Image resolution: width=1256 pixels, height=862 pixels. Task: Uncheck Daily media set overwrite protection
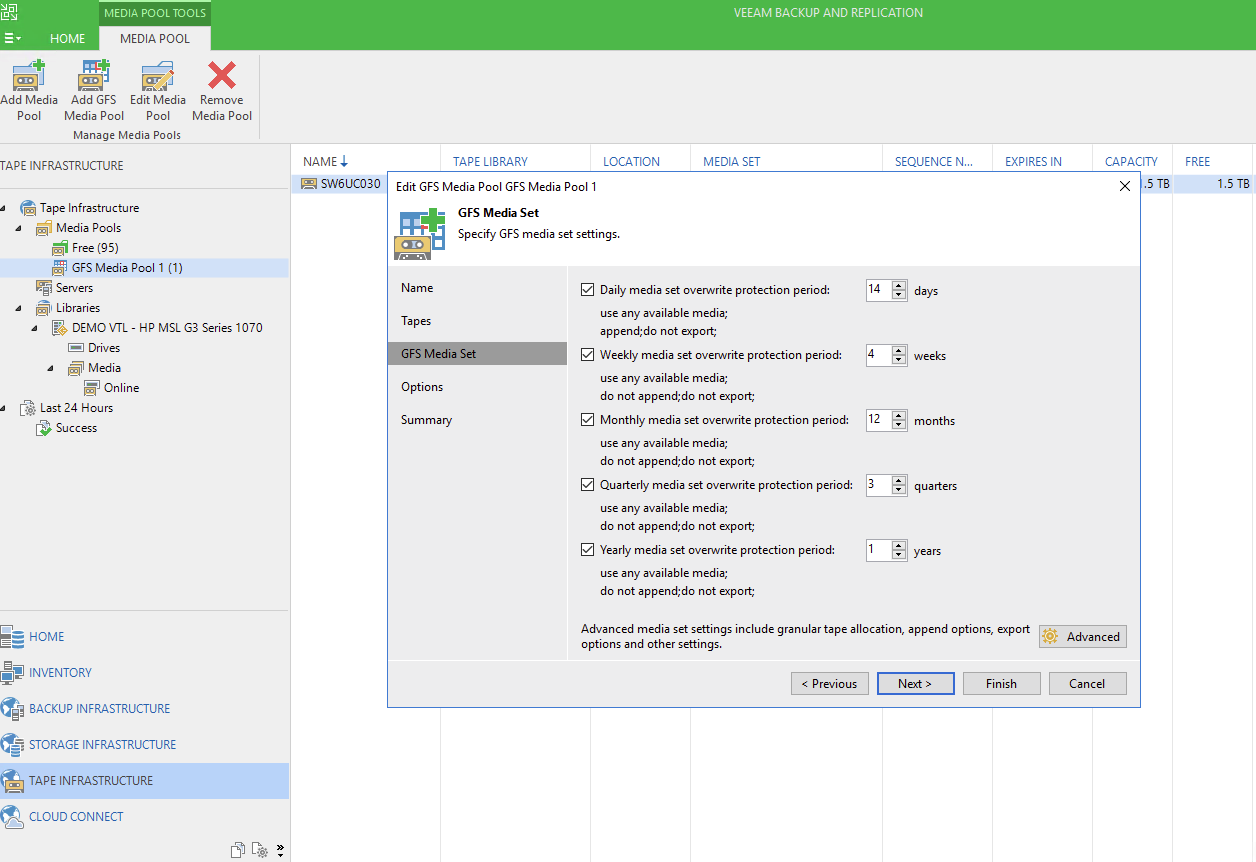click(x=588, y=290)
